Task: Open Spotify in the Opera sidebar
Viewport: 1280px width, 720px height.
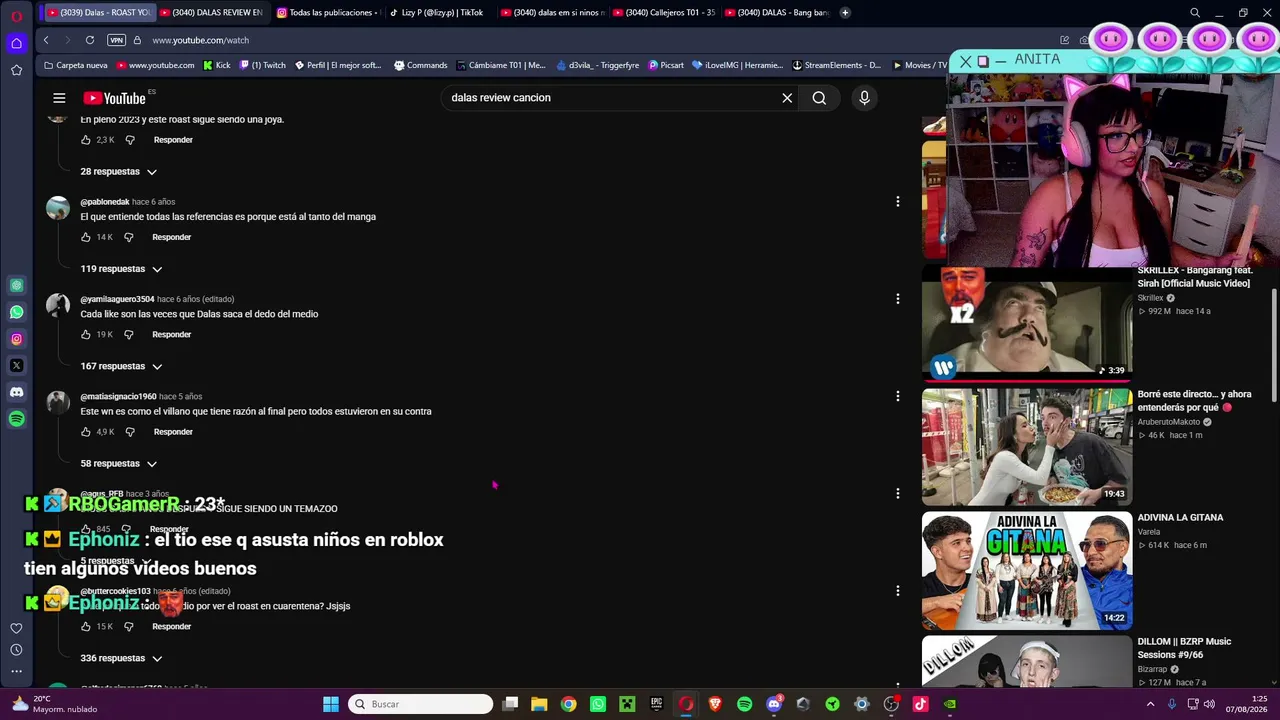Action: pos(16,420)
